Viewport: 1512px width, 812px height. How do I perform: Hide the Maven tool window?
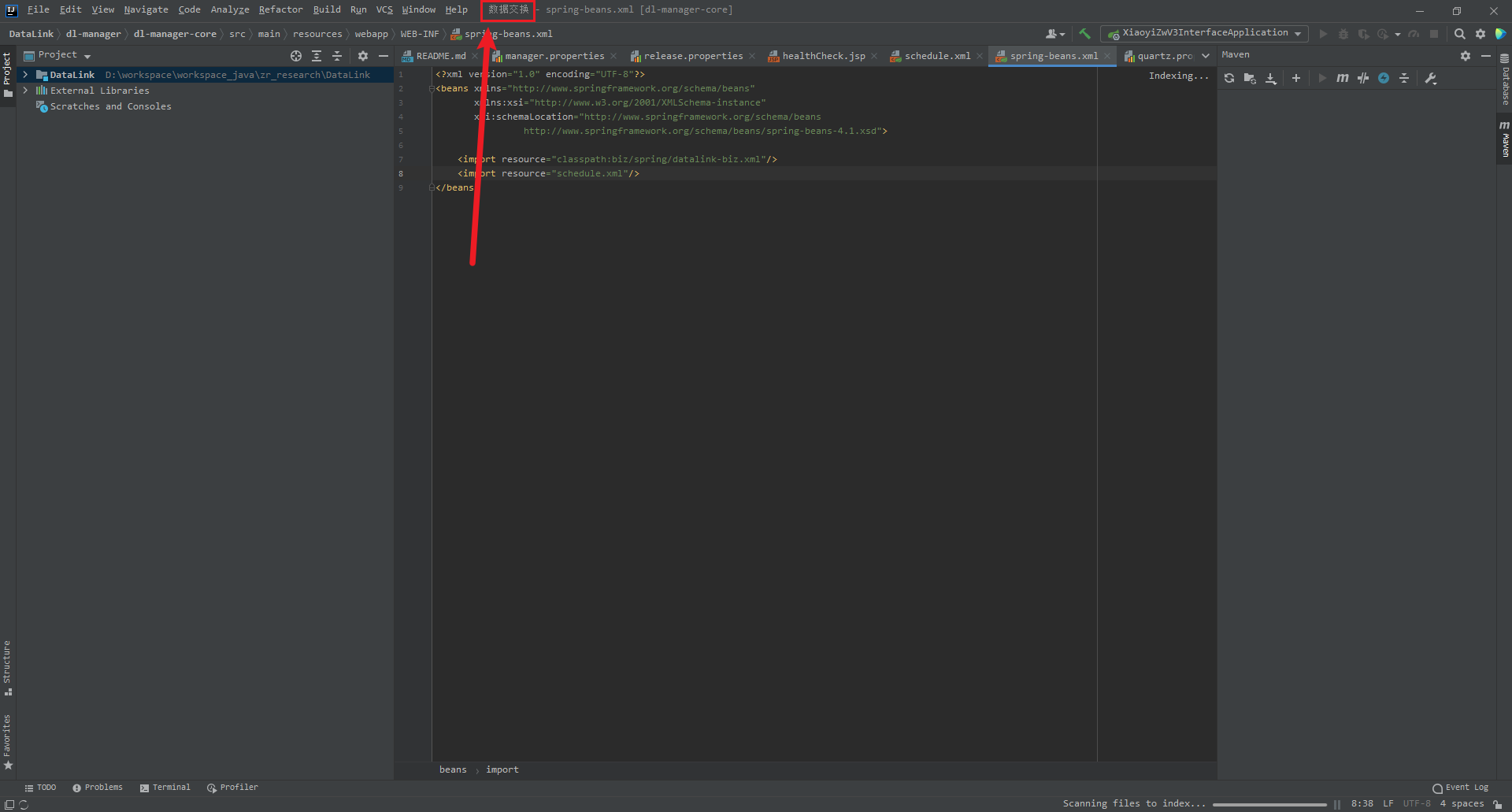[1486, 56]
